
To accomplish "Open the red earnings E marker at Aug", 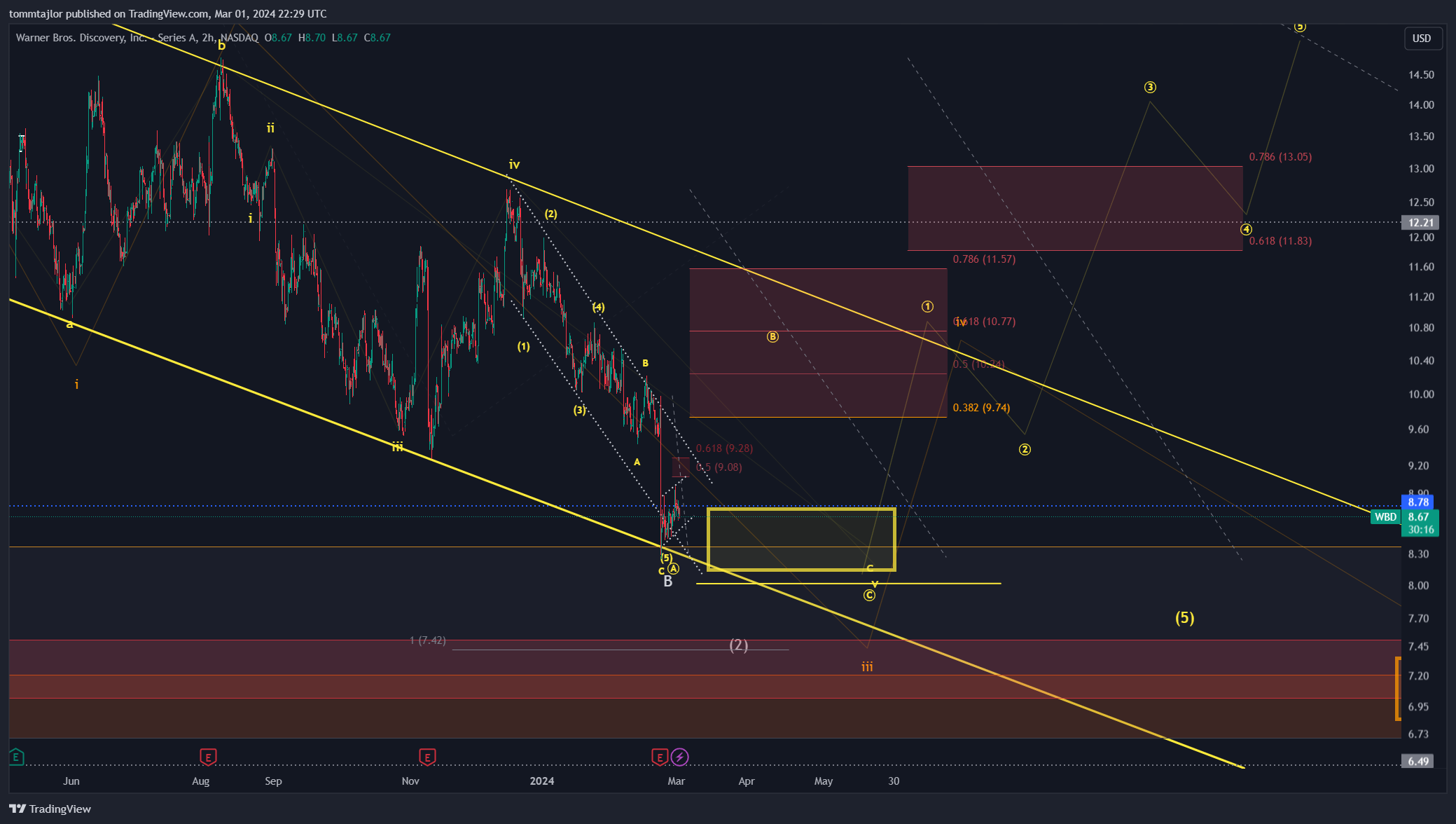I will pos(208,757).
